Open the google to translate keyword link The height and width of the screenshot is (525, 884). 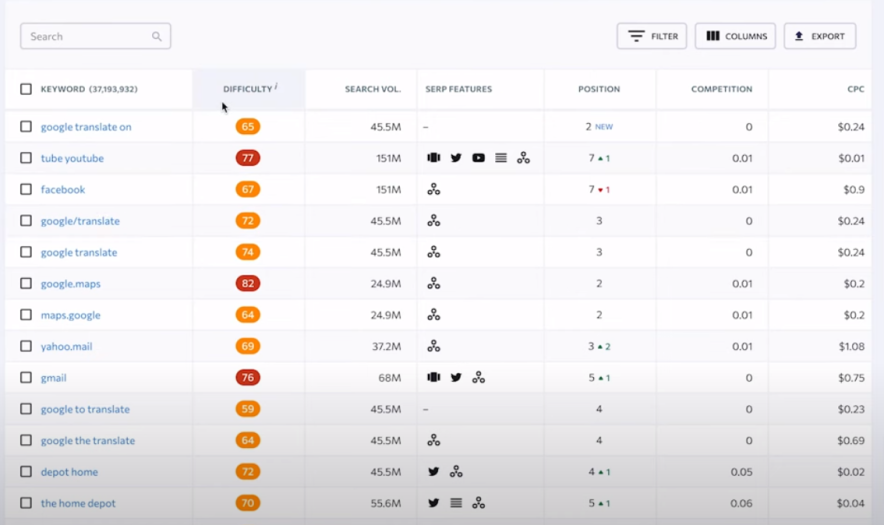[x=85, y=409]
